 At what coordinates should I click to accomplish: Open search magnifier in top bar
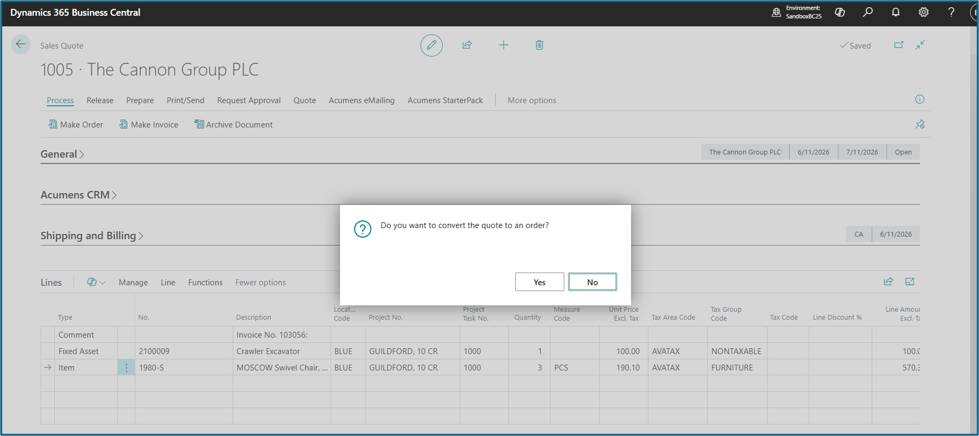(x=868, y=12)
